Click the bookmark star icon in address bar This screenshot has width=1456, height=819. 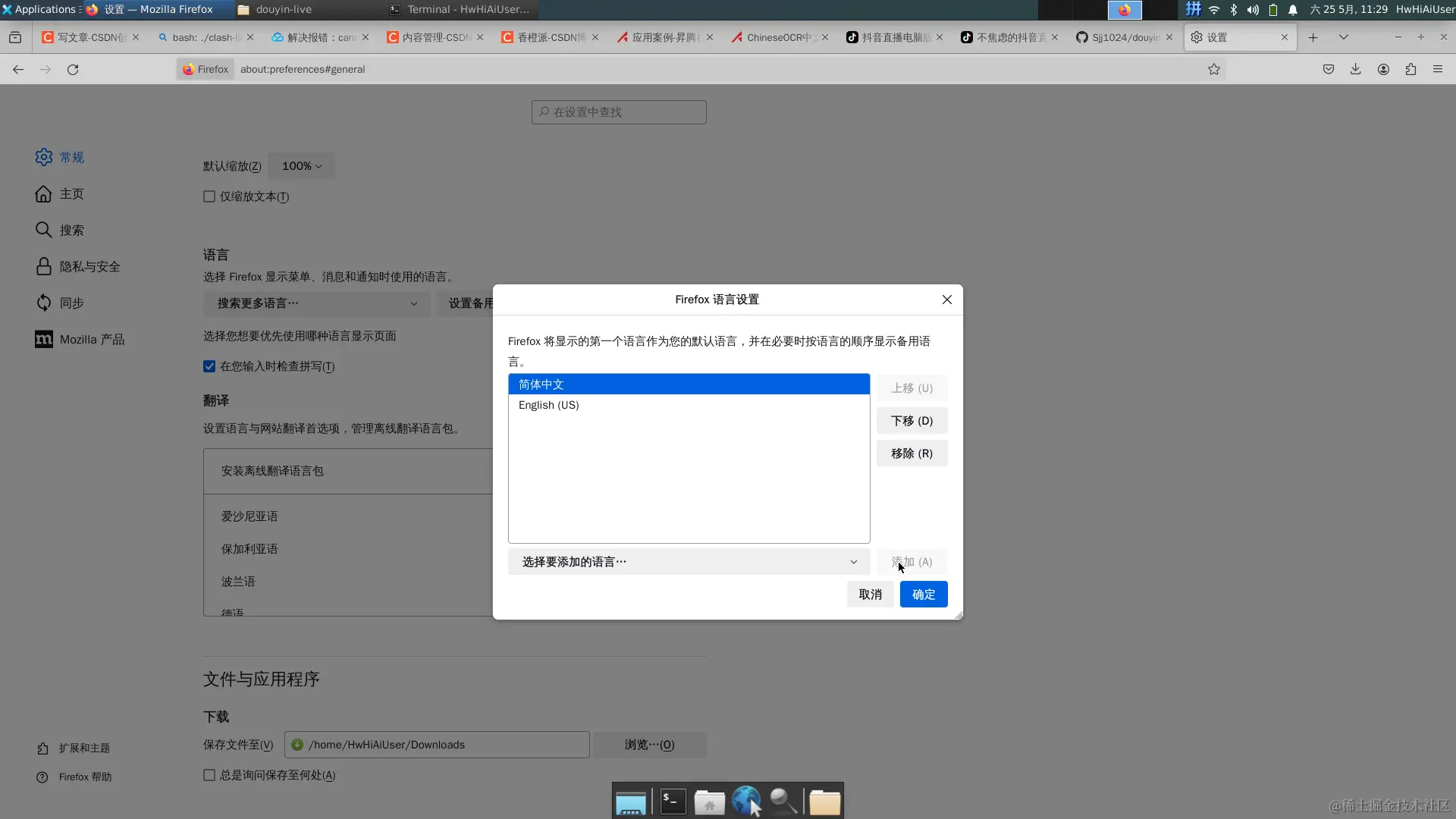pyautogui.click(x=1214, y=69)
